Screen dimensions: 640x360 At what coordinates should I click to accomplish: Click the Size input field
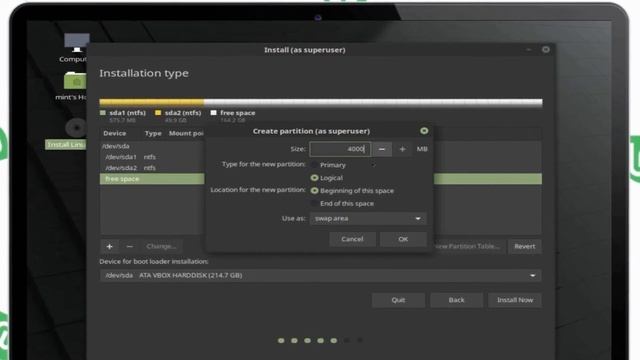340,149
